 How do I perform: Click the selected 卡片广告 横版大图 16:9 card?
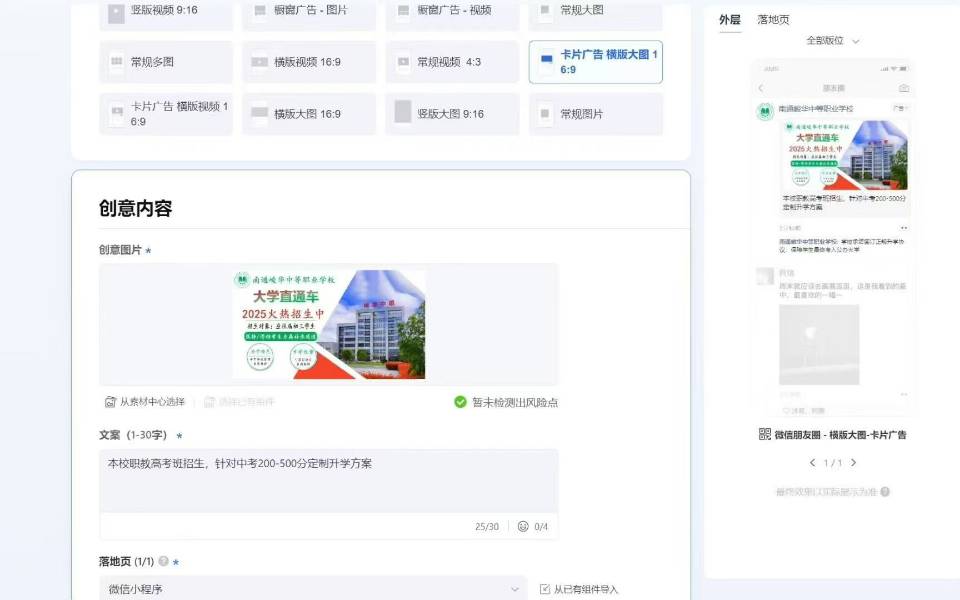tap(595, 62)
